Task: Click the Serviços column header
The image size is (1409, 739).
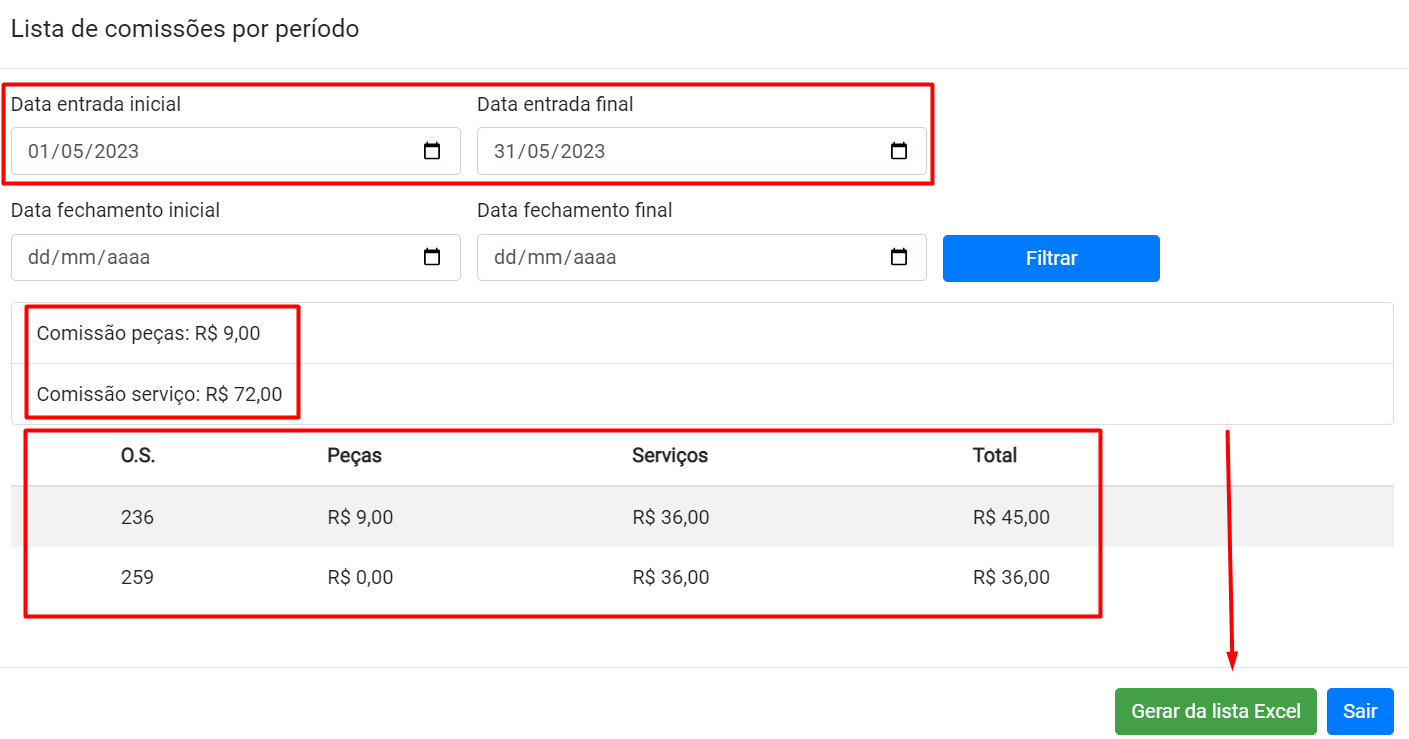Action: click(669, 456)
